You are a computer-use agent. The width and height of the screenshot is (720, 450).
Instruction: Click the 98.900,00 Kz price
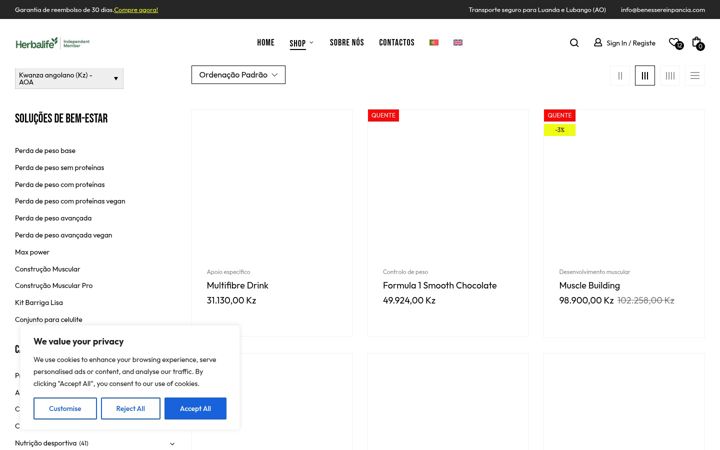tap(586, 300)
